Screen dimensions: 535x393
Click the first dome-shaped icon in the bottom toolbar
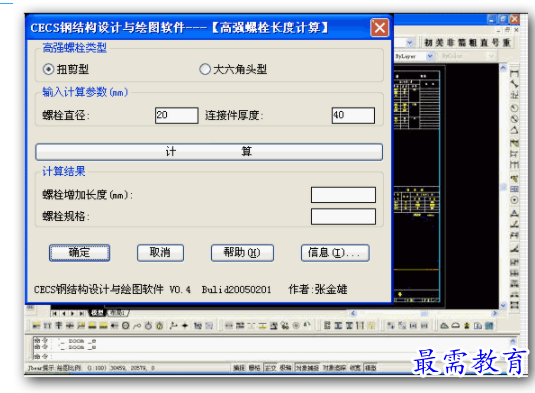pos(444,326)
